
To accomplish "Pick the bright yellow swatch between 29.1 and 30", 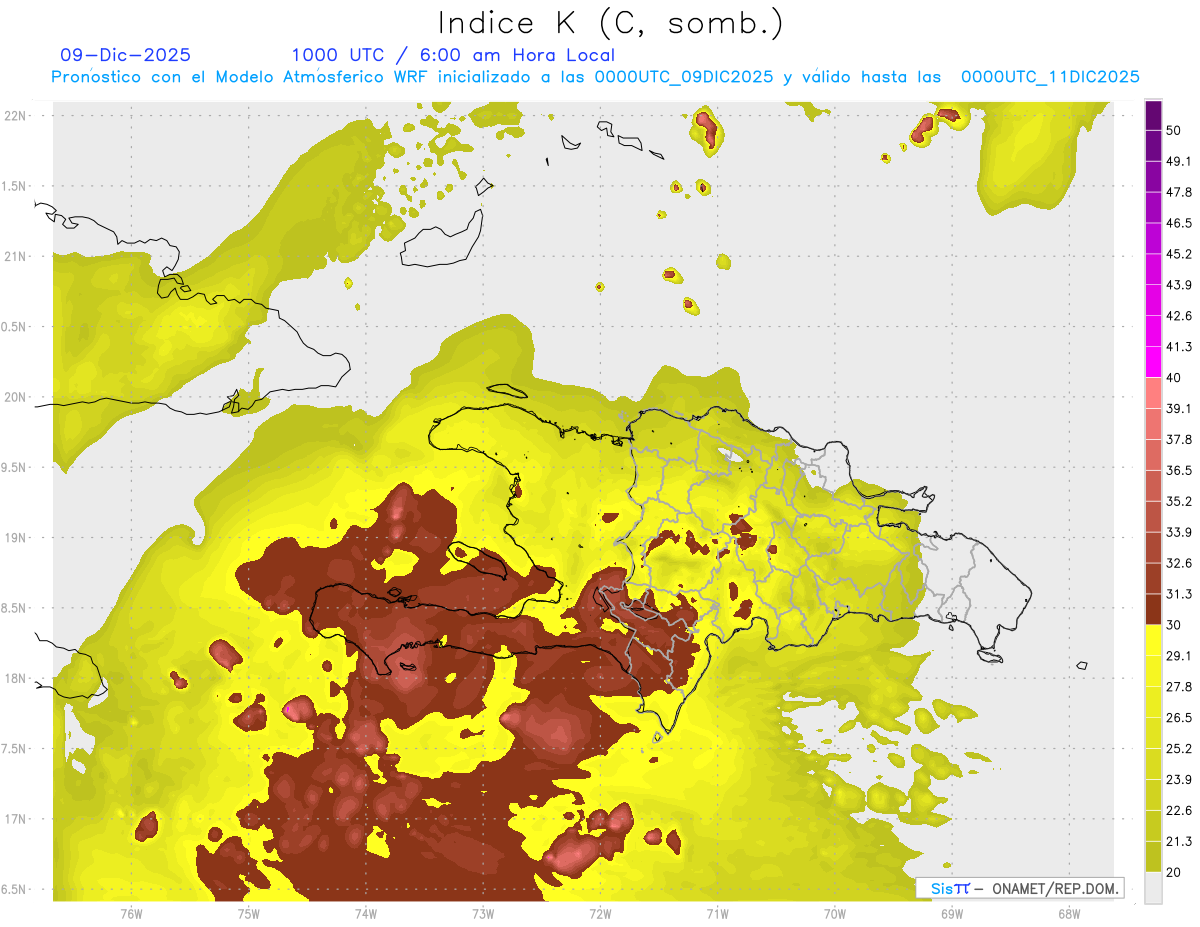I will [x=1153, y=640].
